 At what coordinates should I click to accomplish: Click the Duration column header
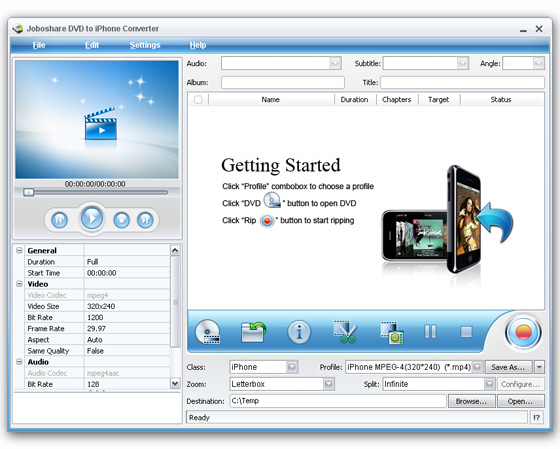tap(354, 99)
